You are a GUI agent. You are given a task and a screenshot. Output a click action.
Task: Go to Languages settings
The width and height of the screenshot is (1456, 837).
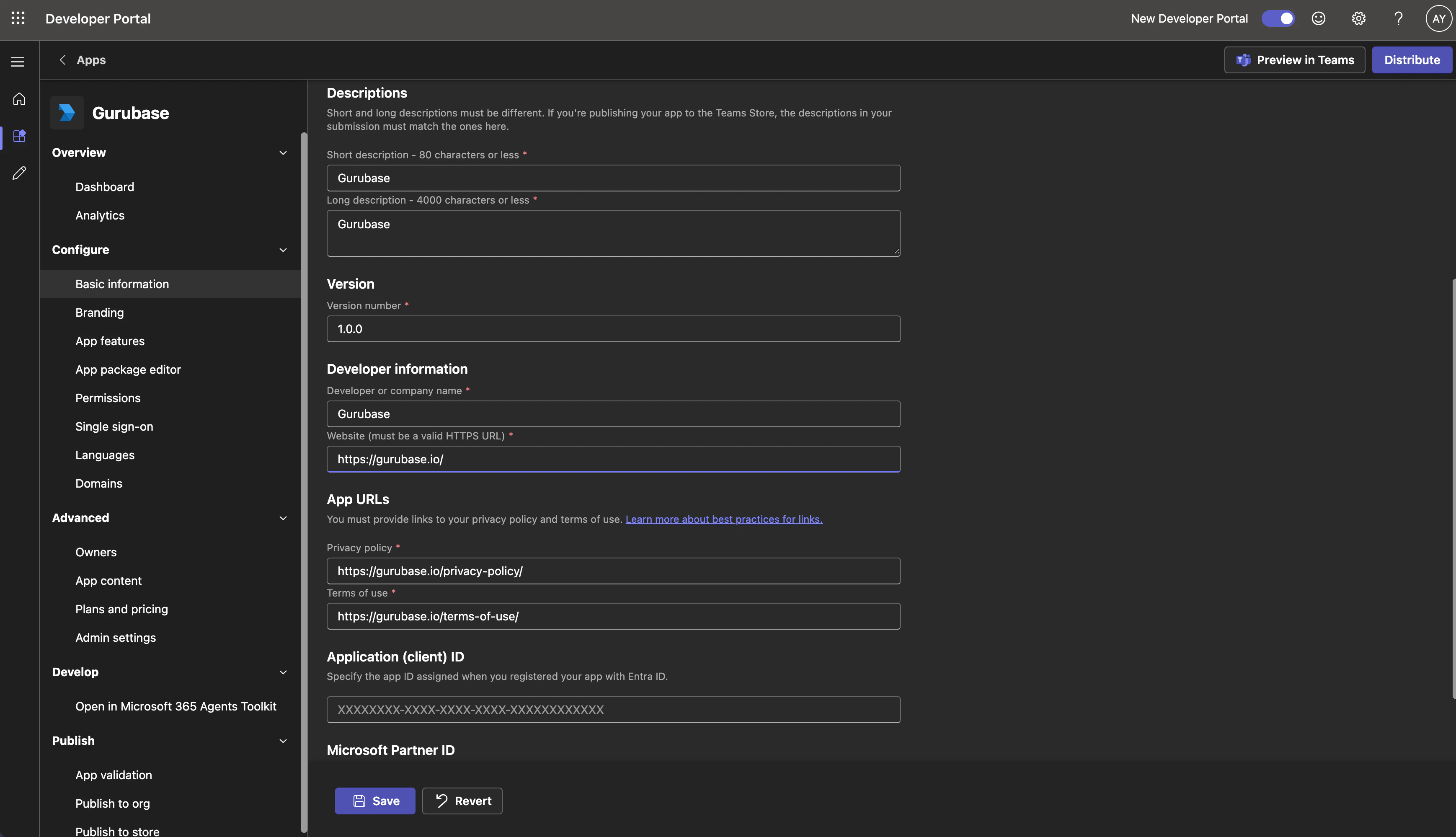105,455
